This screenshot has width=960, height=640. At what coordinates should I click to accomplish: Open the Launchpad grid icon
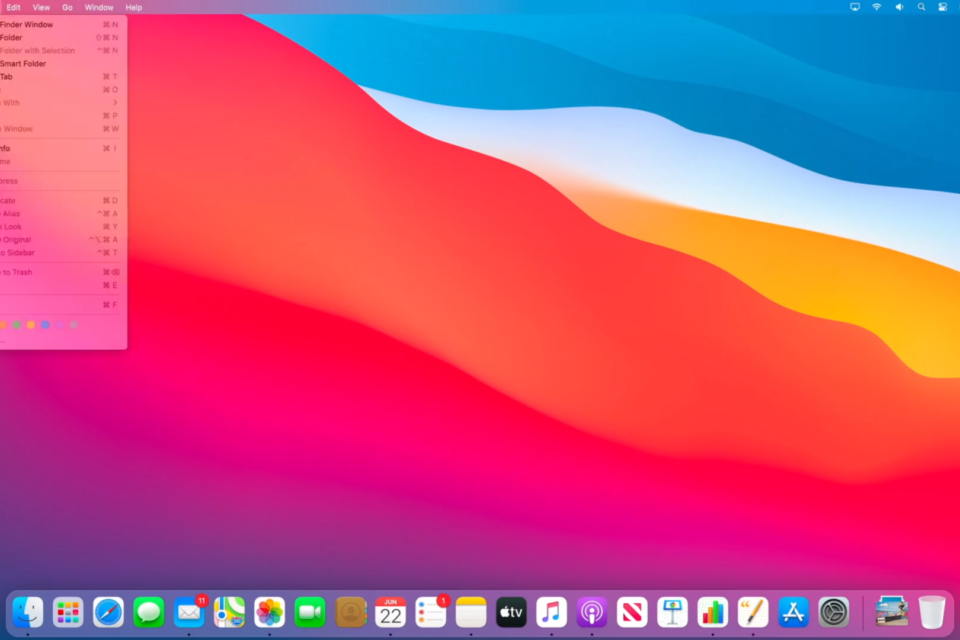coord(68,611)
